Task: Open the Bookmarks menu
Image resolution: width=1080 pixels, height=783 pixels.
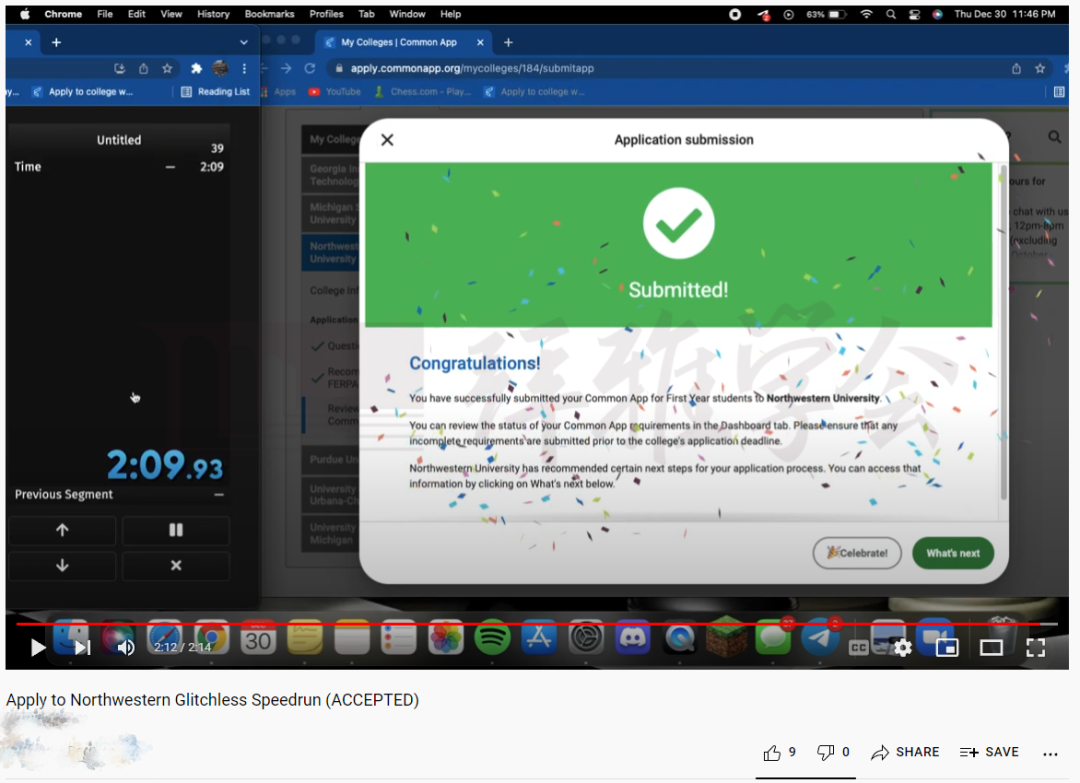Action: pyautogui.click(x=269, y=14)
